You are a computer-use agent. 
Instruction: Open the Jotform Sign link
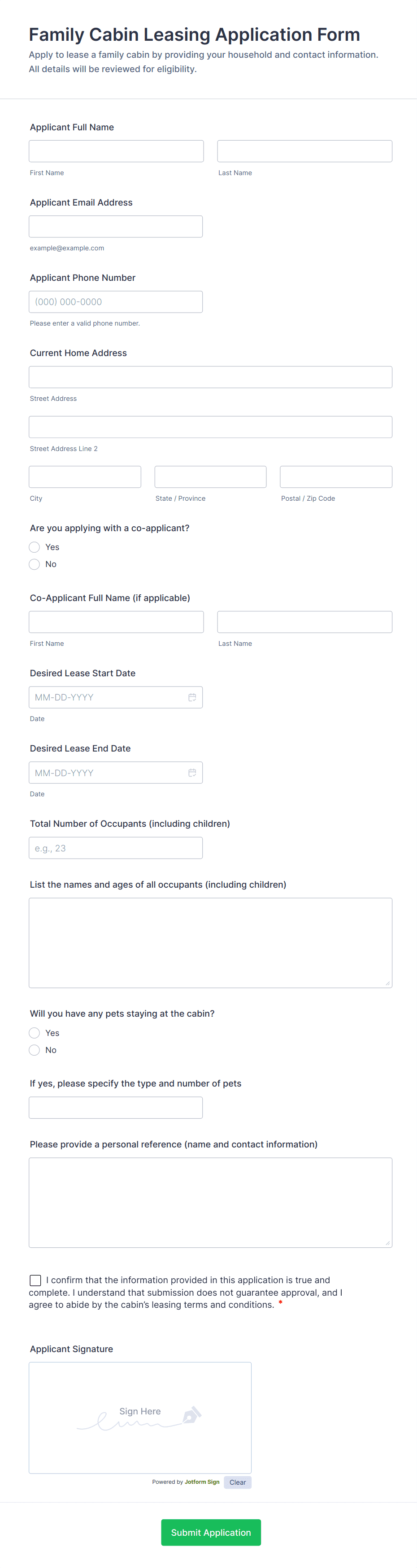(202, 1482)
